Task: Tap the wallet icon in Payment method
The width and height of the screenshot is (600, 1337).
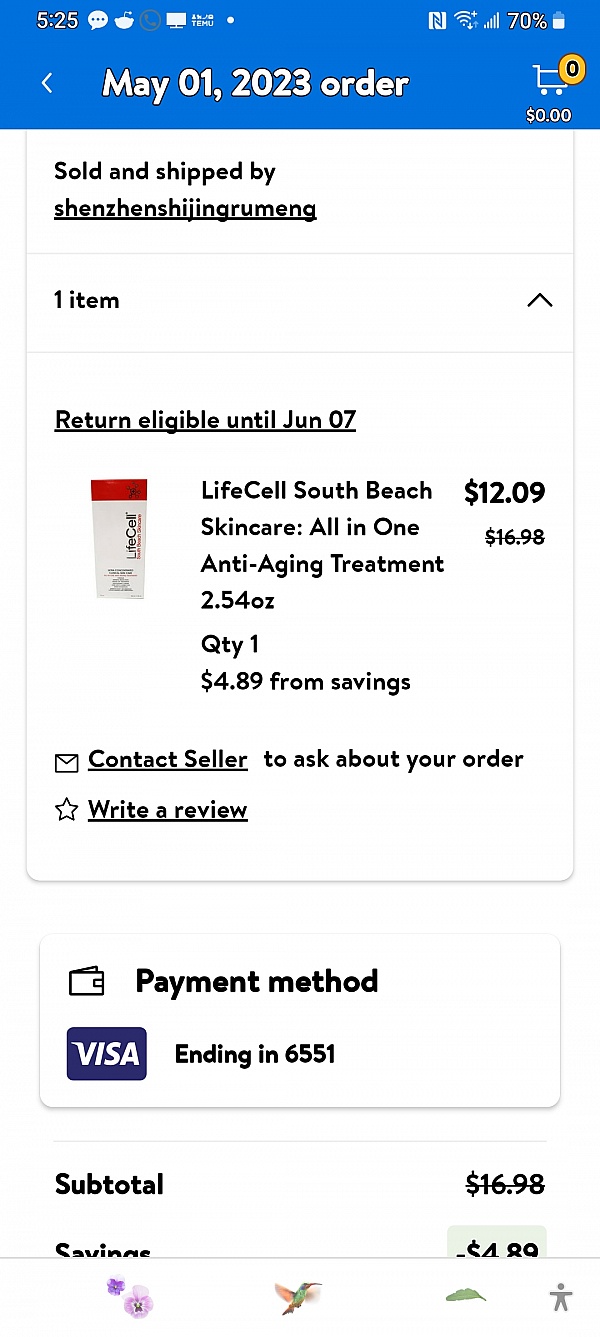Action: coord(87,982)
